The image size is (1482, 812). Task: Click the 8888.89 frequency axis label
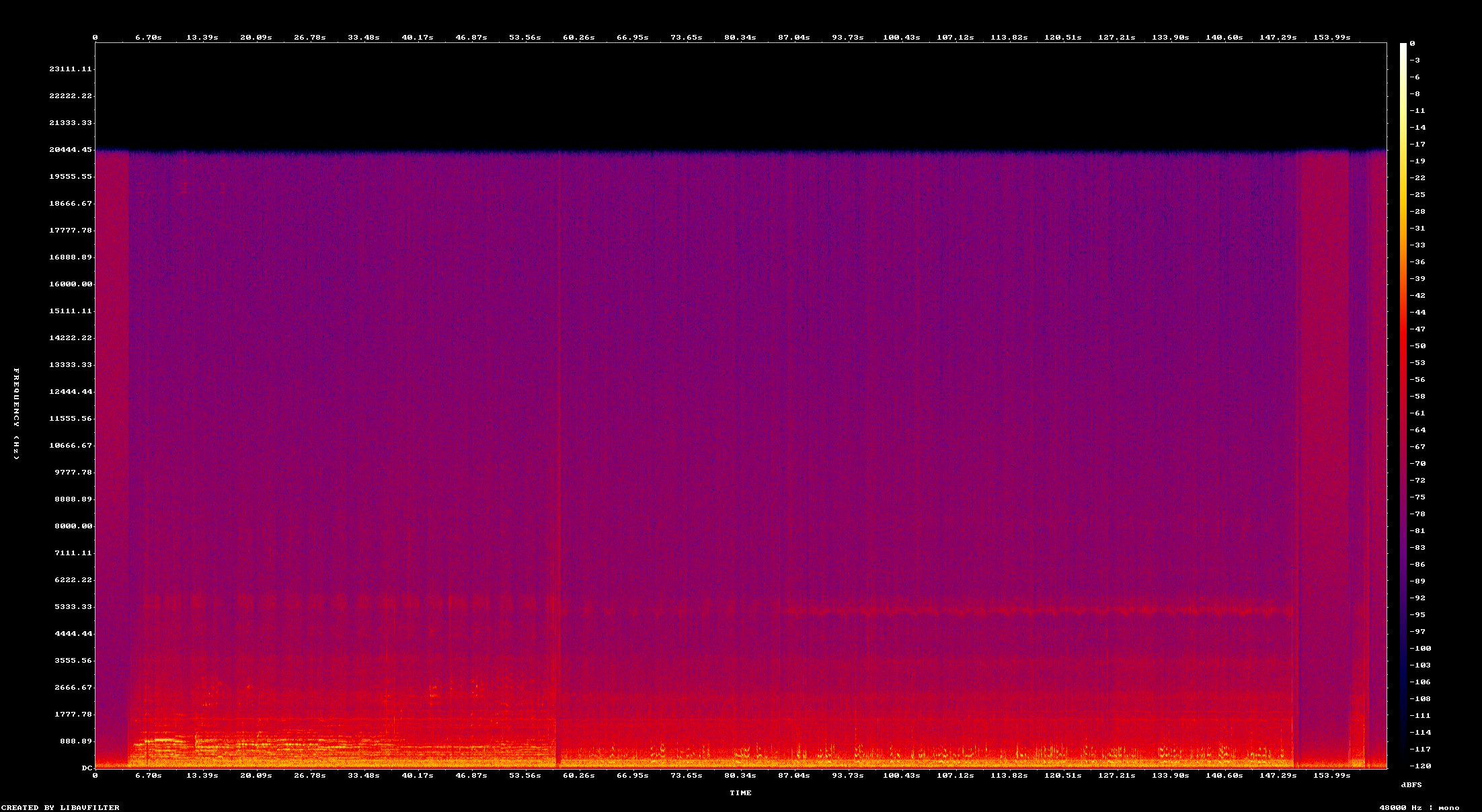73,499
